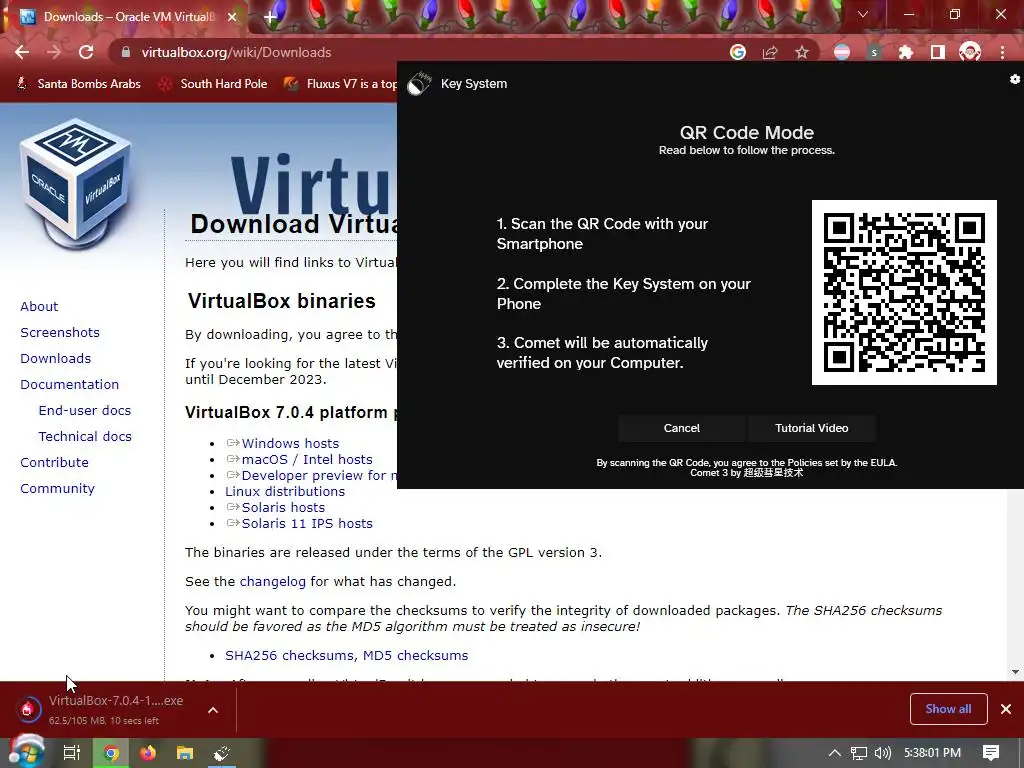Click the browser forward arrow
Screen dimensions: 1024x768
coord(54,52)
